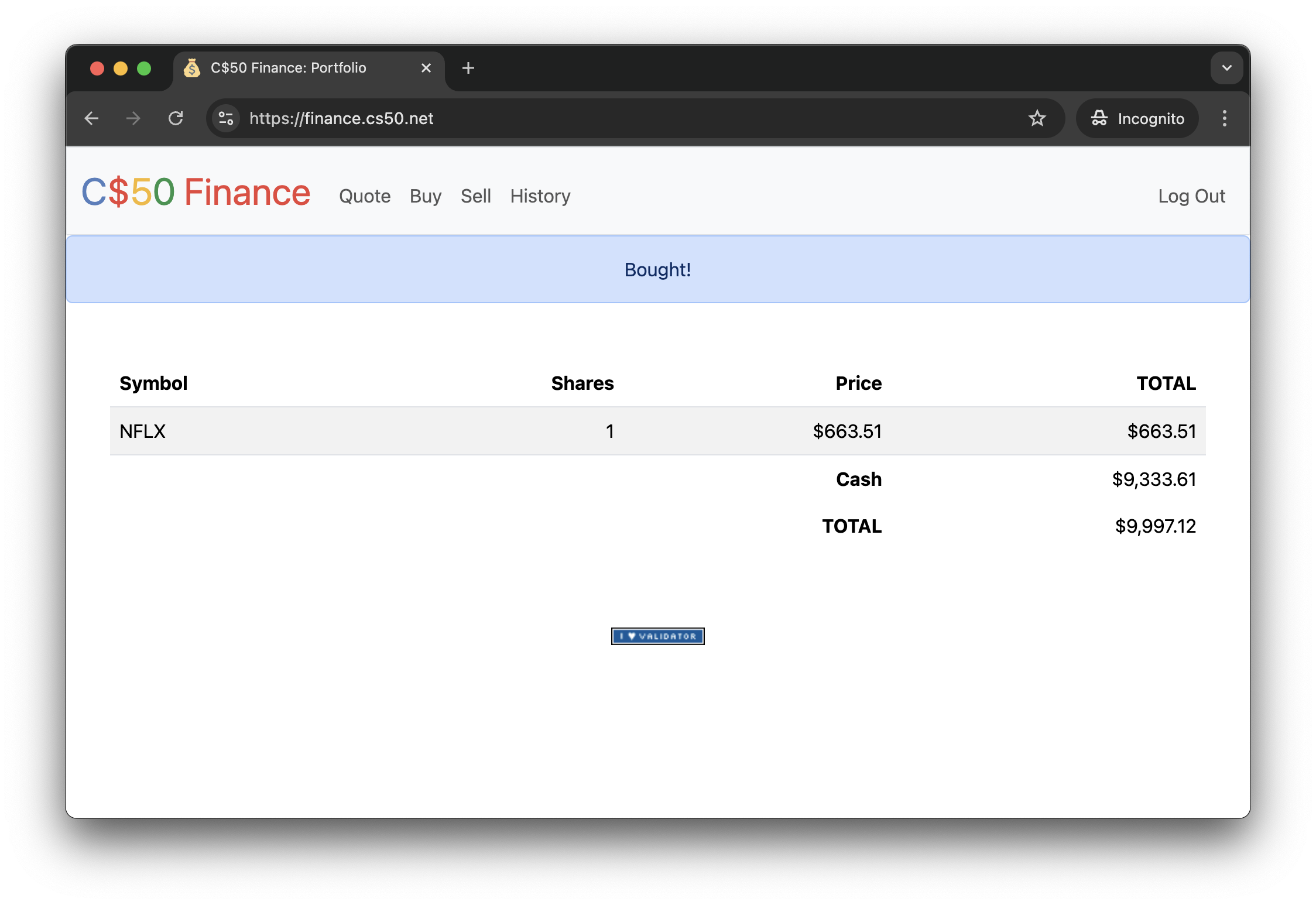
Task: Select the NFLX row in the portfolio table
Action: coord(657,431)
